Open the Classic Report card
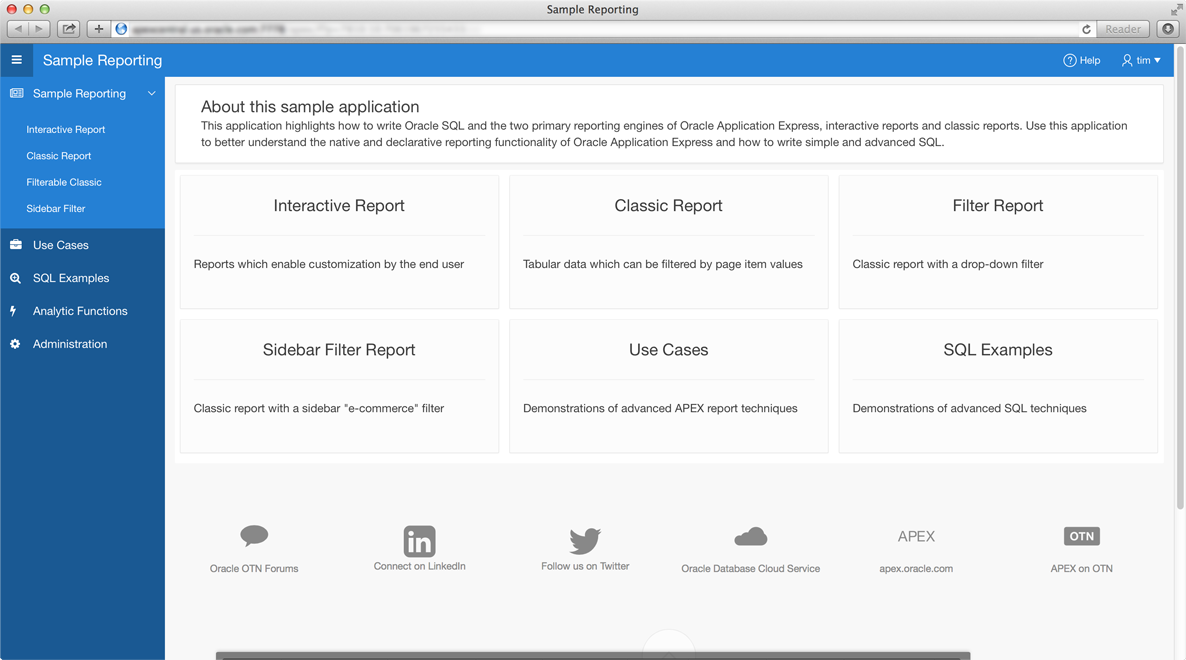The image size is (1186, 660). tap(668, 242)
